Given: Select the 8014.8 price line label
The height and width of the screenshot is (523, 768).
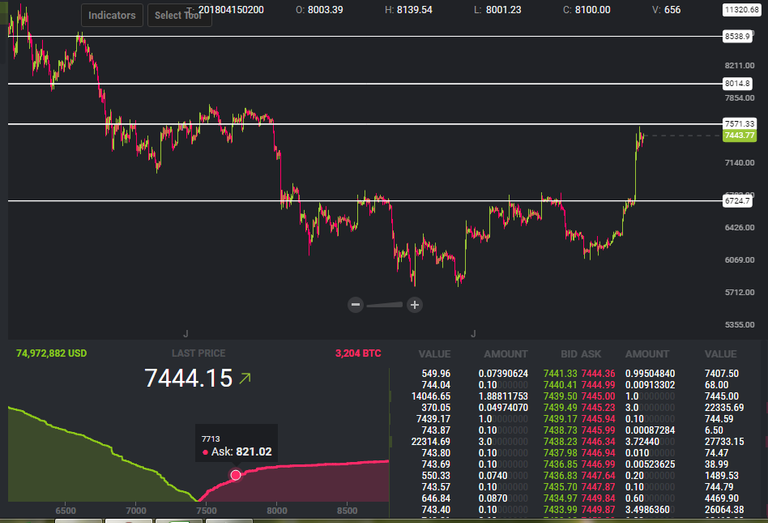Looking at the screenshot, I should pyautogui.click(x=737, y=84).
